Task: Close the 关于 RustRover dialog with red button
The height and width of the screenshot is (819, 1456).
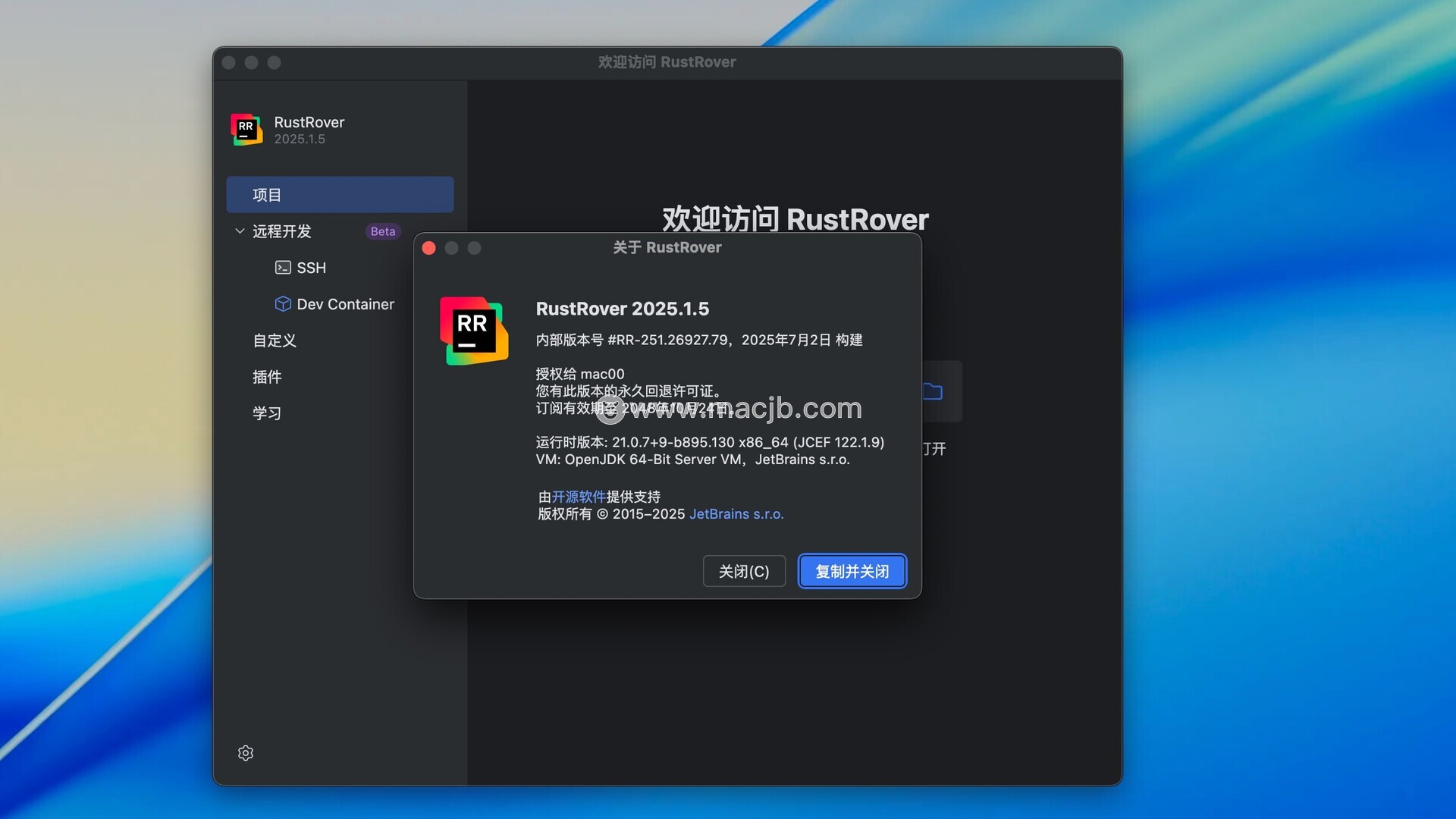Action: click(428, 248)
